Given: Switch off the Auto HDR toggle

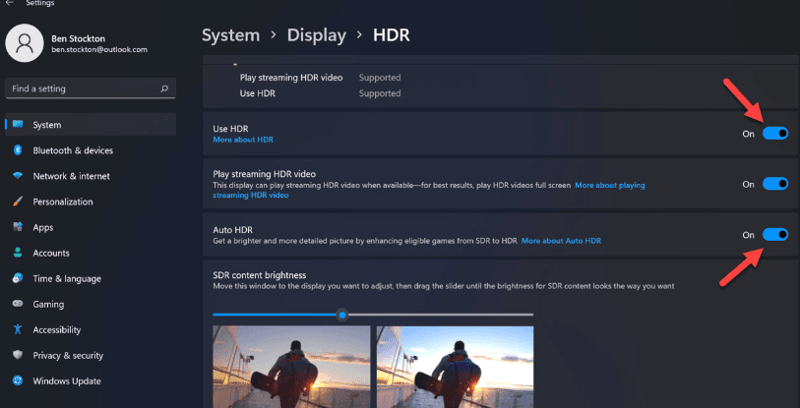Looking at the screenshot, I should [x=775, y=235].
